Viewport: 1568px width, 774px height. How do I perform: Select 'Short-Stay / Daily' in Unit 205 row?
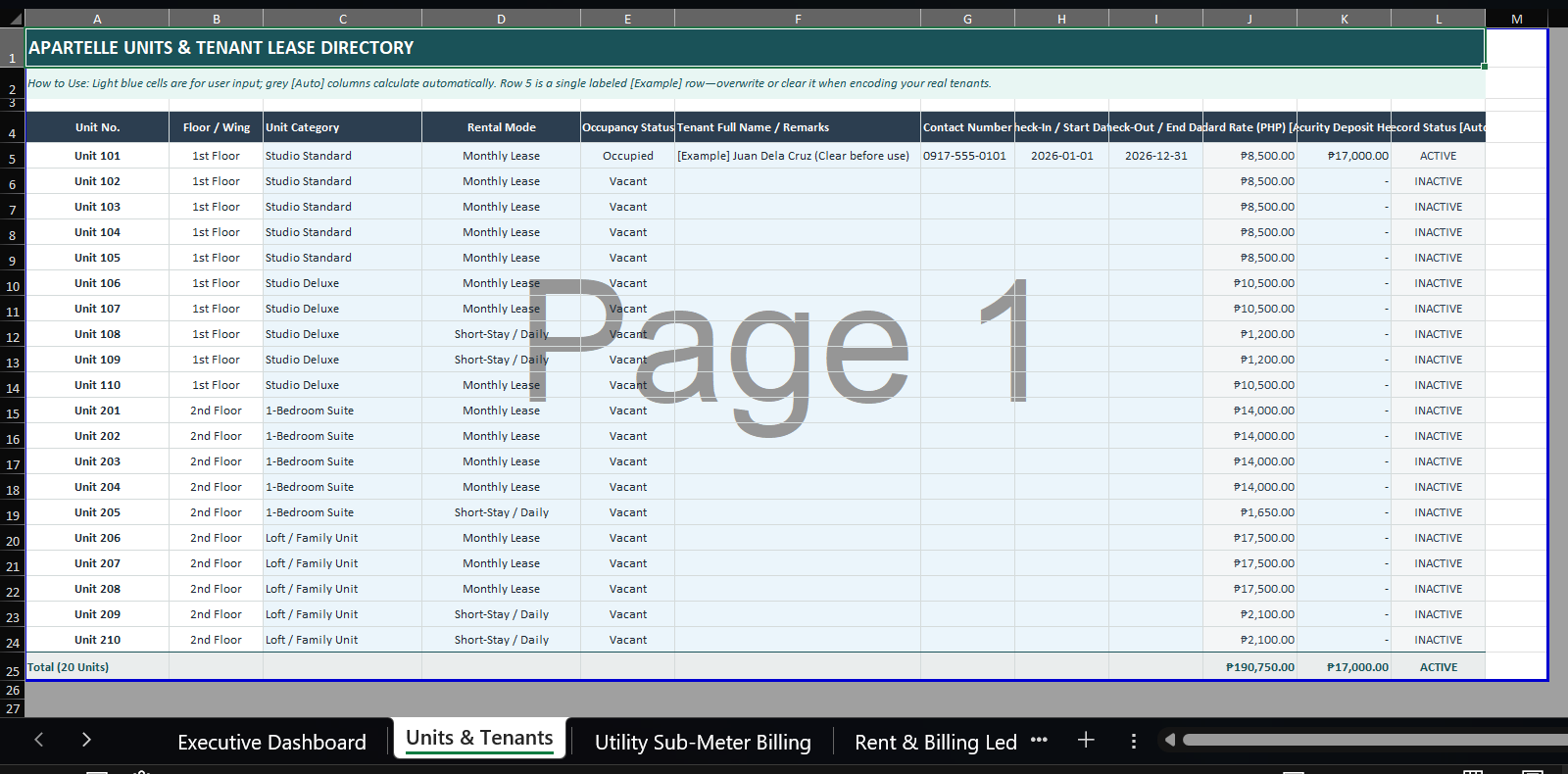coord(501,512)
